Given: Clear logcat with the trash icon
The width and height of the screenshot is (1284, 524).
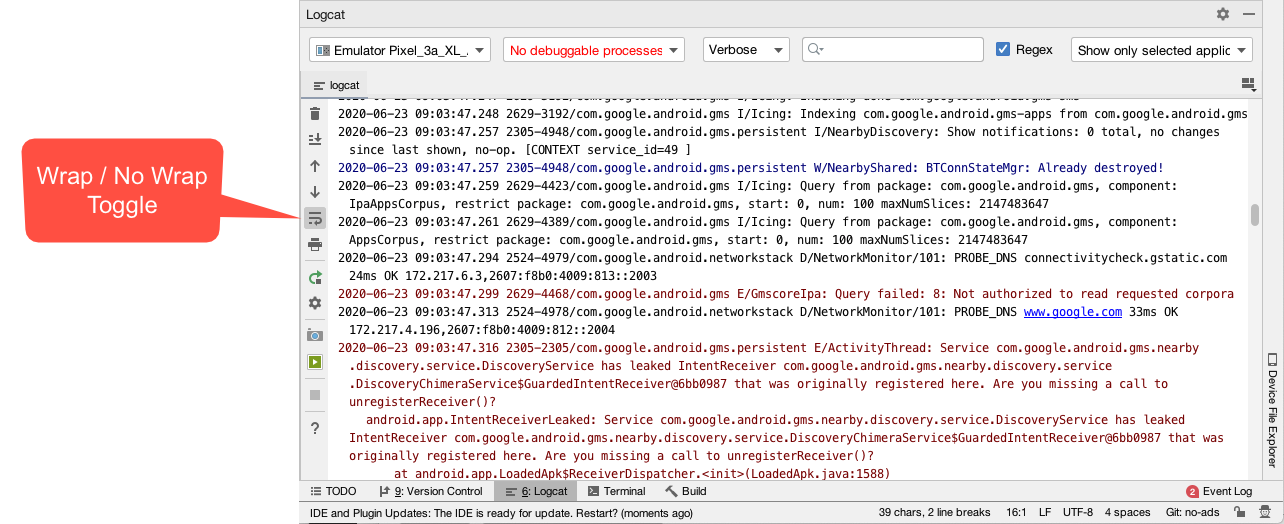Looking at the screenshot, I should [x=315, y=114].
